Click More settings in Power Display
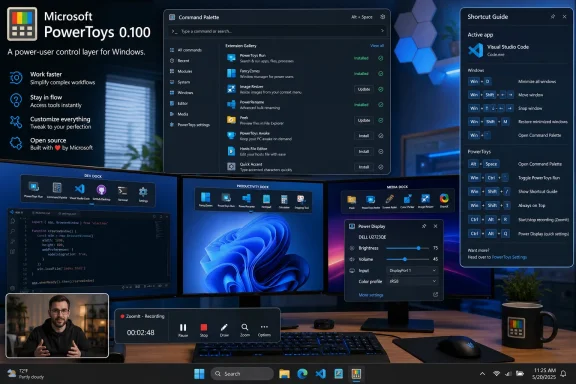Image resolution: width=576 pixels, height=384 pixels. click(371, 295)
